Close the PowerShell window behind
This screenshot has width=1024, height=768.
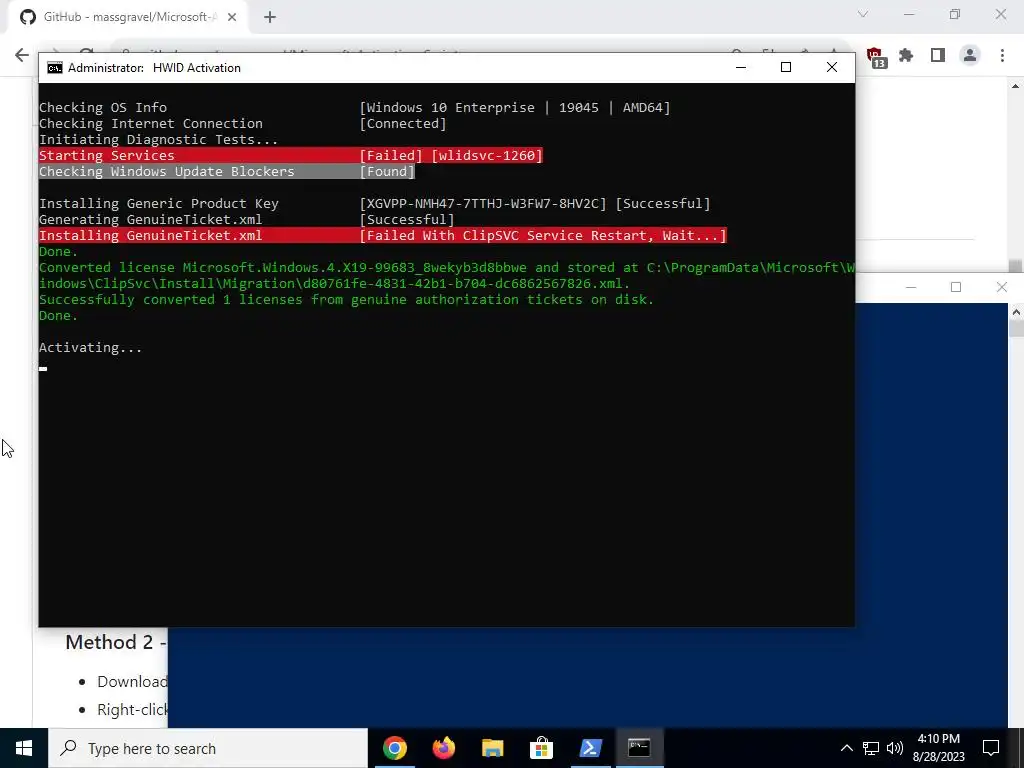click(x=1001, y=287)
